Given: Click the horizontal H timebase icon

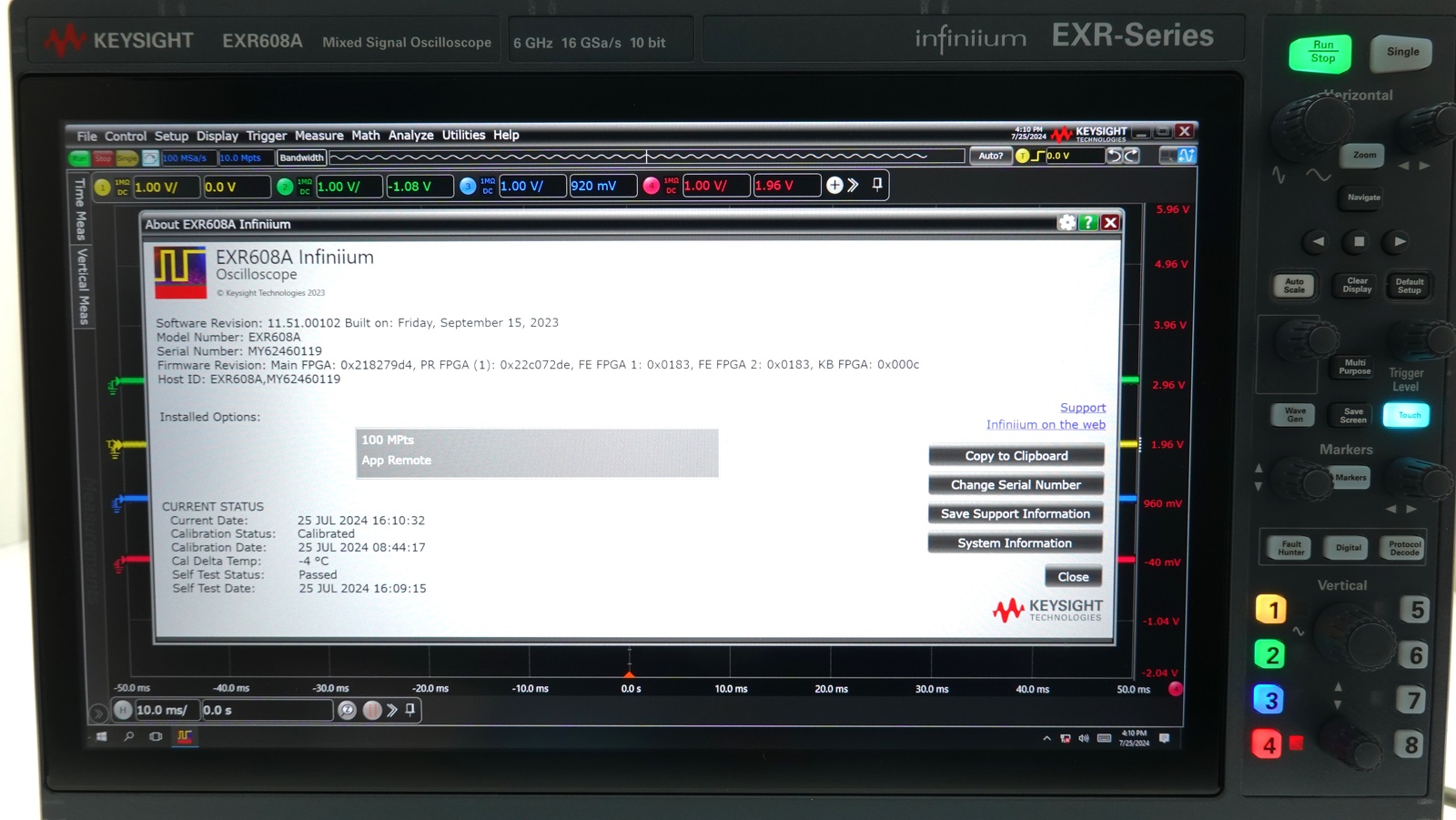Looking at the screenshot, I should coord(124,710).
